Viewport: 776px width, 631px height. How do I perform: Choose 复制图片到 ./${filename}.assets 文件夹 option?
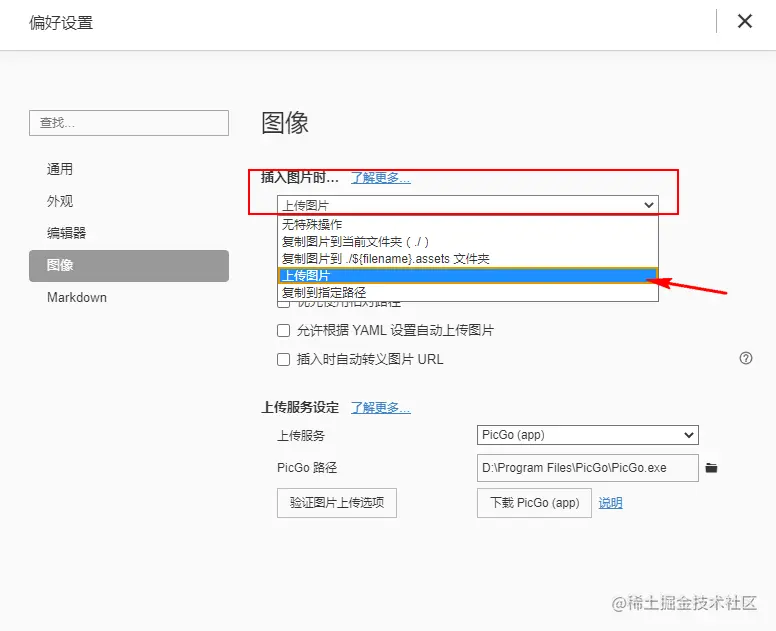(x=468, y=258)
